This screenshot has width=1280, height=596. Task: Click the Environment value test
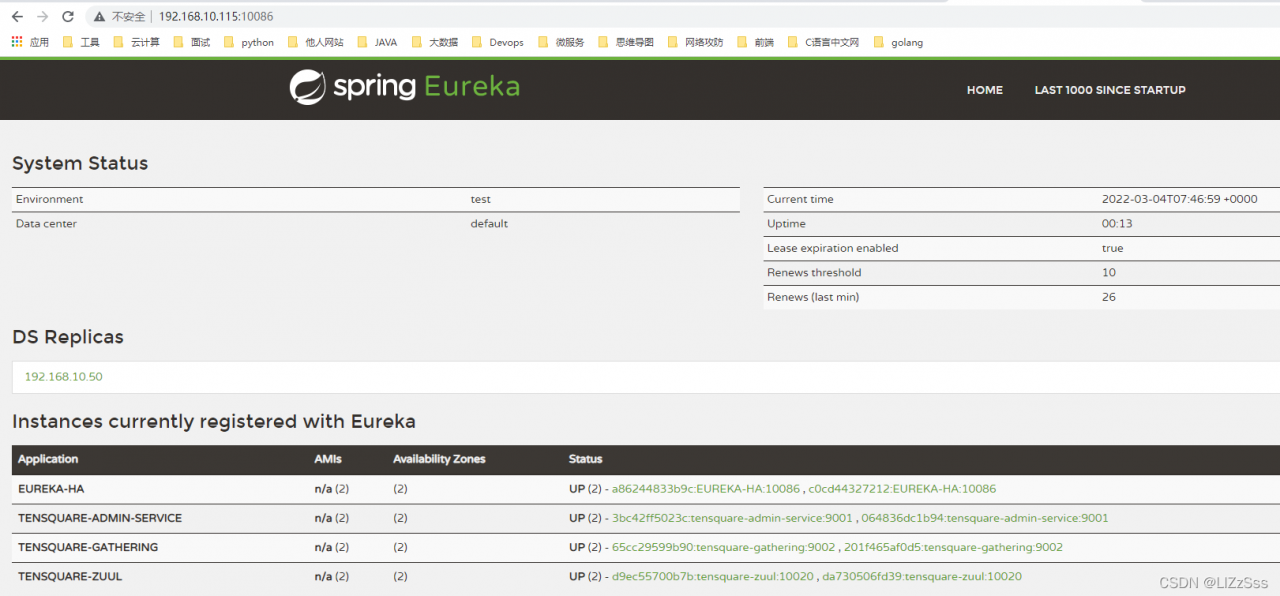(481, 199)
